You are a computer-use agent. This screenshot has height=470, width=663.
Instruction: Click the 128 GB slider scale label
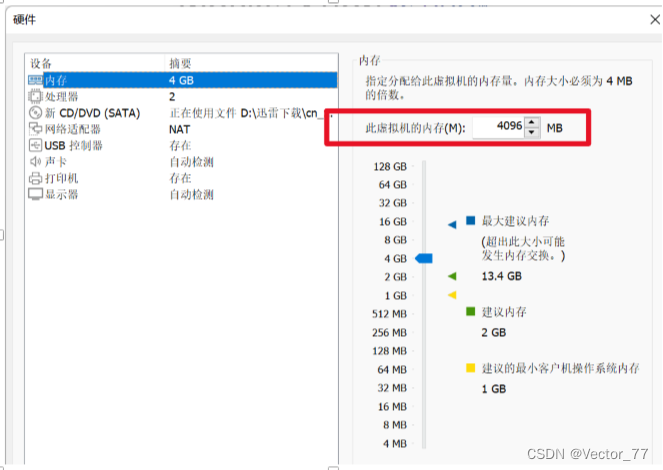pyautogui.click(x=389, y=167)
